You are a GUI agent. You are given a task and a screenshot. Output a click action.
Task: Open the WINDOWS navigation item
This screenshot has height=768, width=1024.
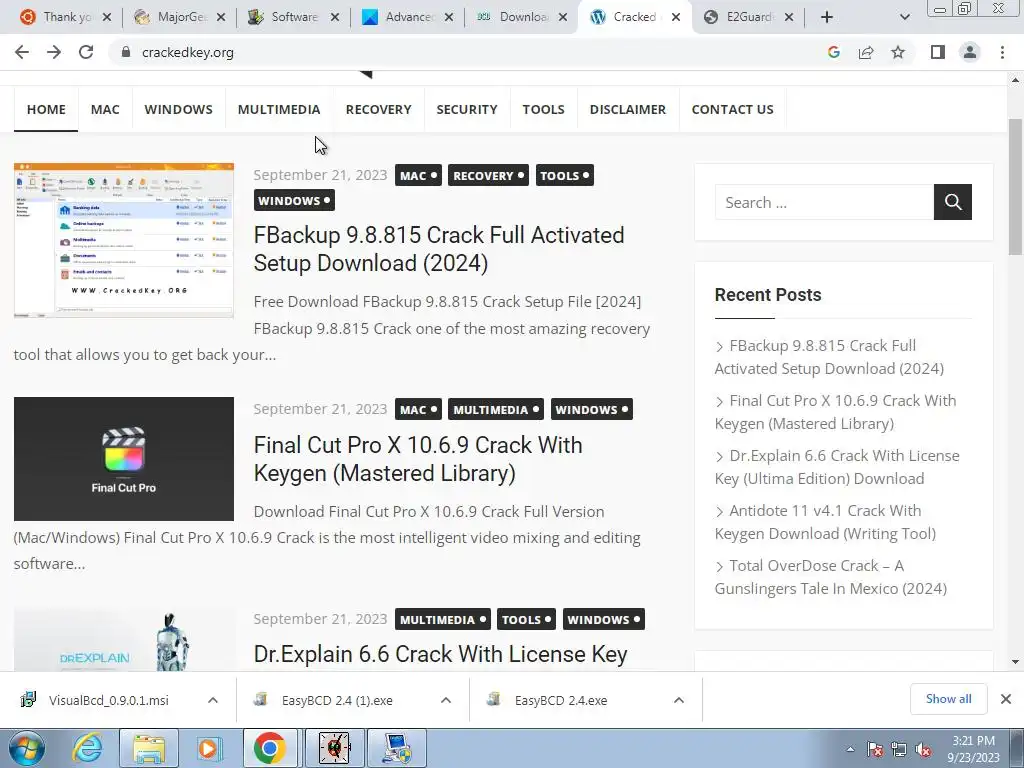(x=178, y=109)
